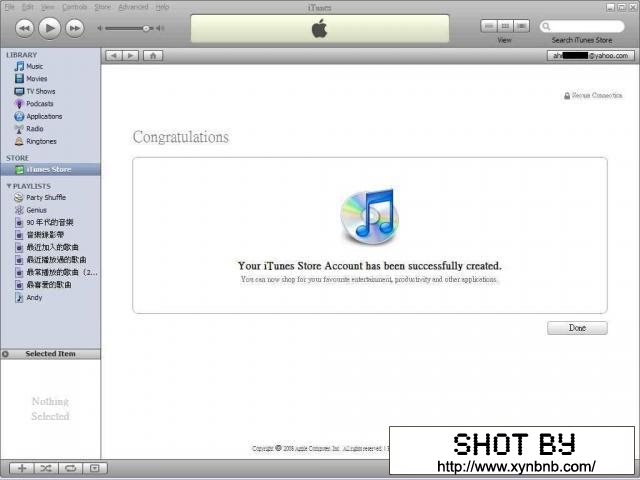
Task: Switch to list view button
Action: [489, 26]
